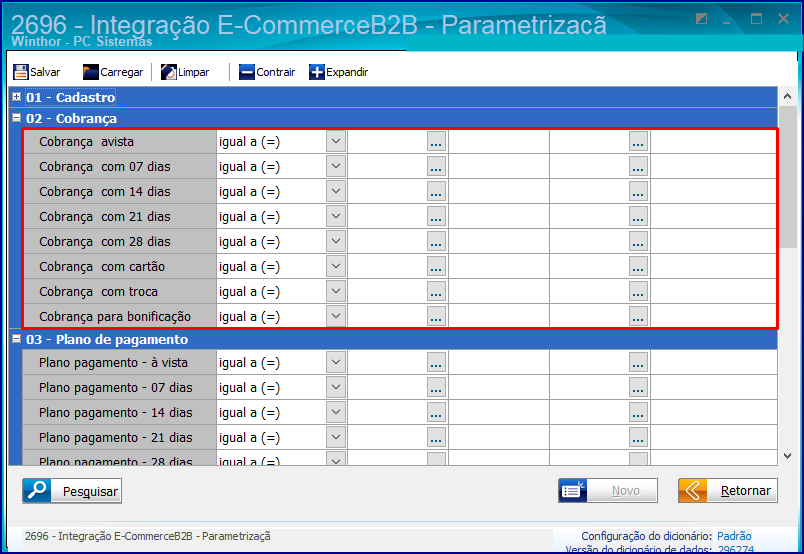Click the vertical scrollbar thumb
Screen dimensions: 804x554
coord(788,177)
